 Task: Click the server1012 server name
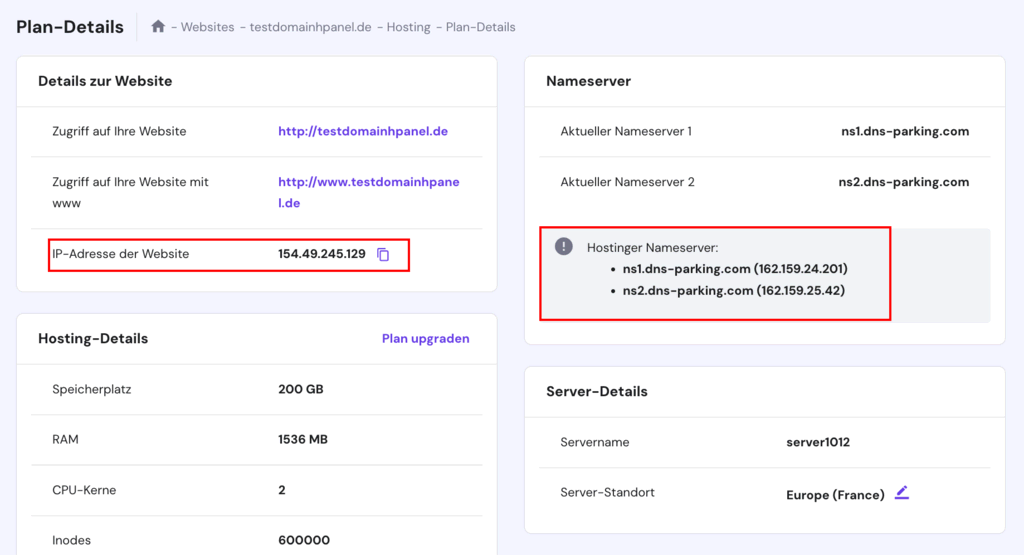coord(818,442)
